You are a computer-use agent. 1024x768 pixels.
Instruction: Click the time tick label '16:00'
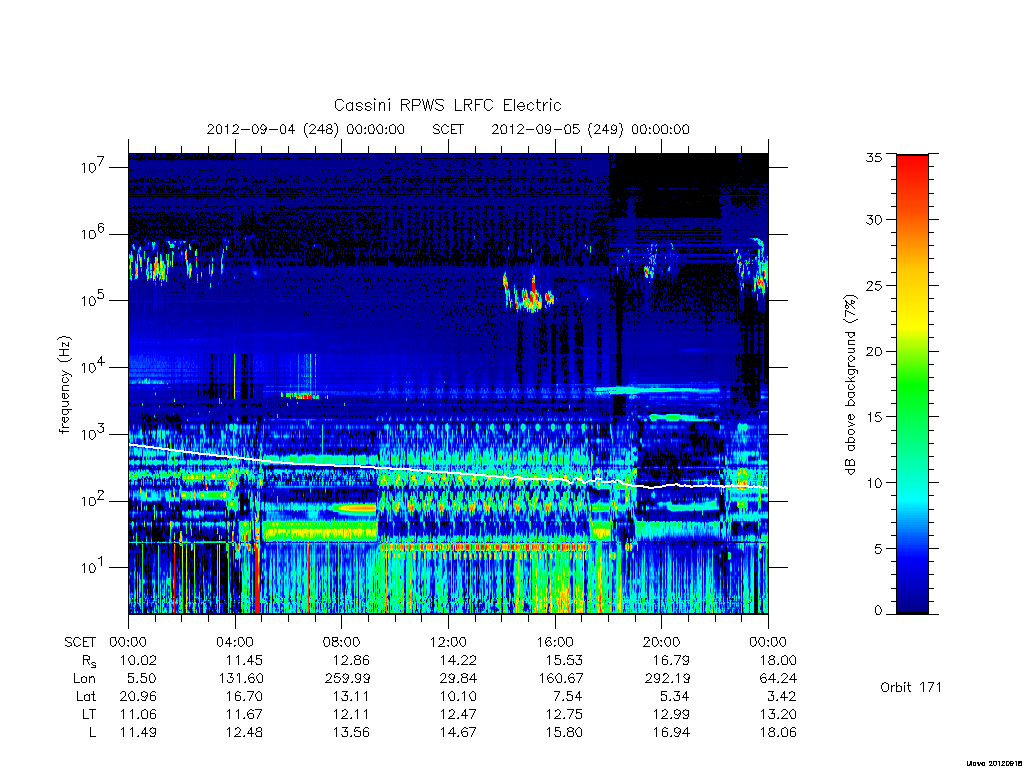[555, 642]
